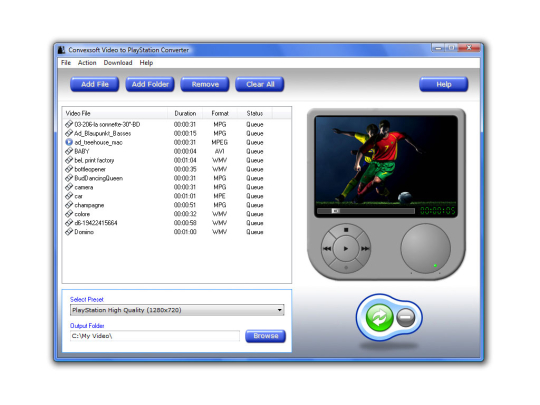Minimize the converter window
Viewport: 540px width, 405px height.
tap(438, 48)
